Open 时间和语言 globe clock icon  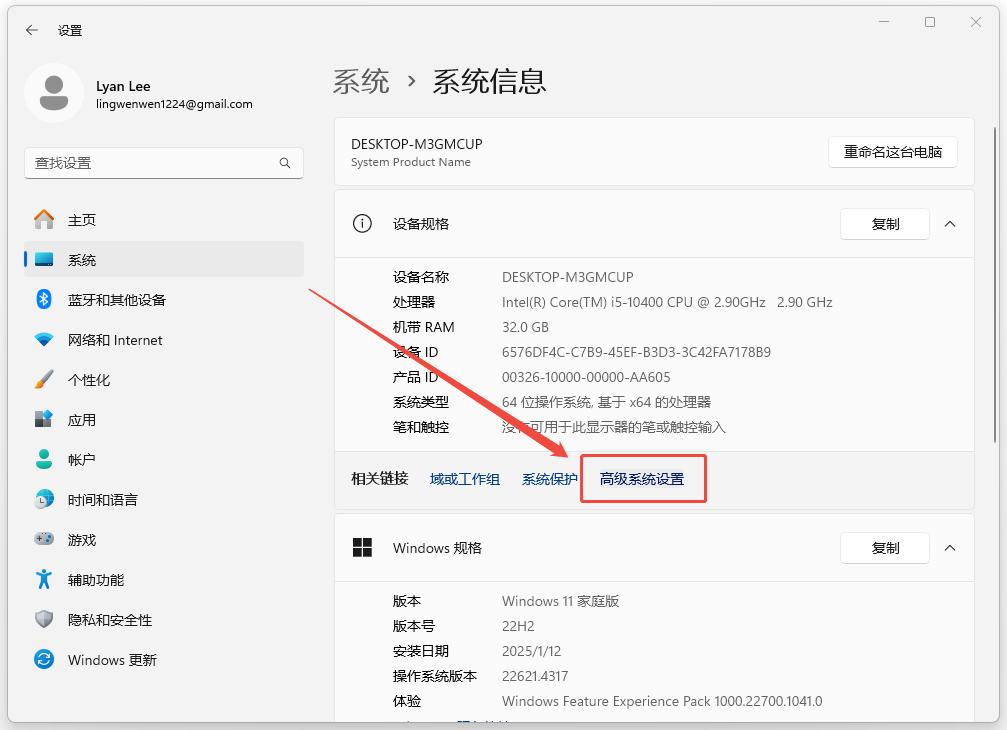click(44, 500)
